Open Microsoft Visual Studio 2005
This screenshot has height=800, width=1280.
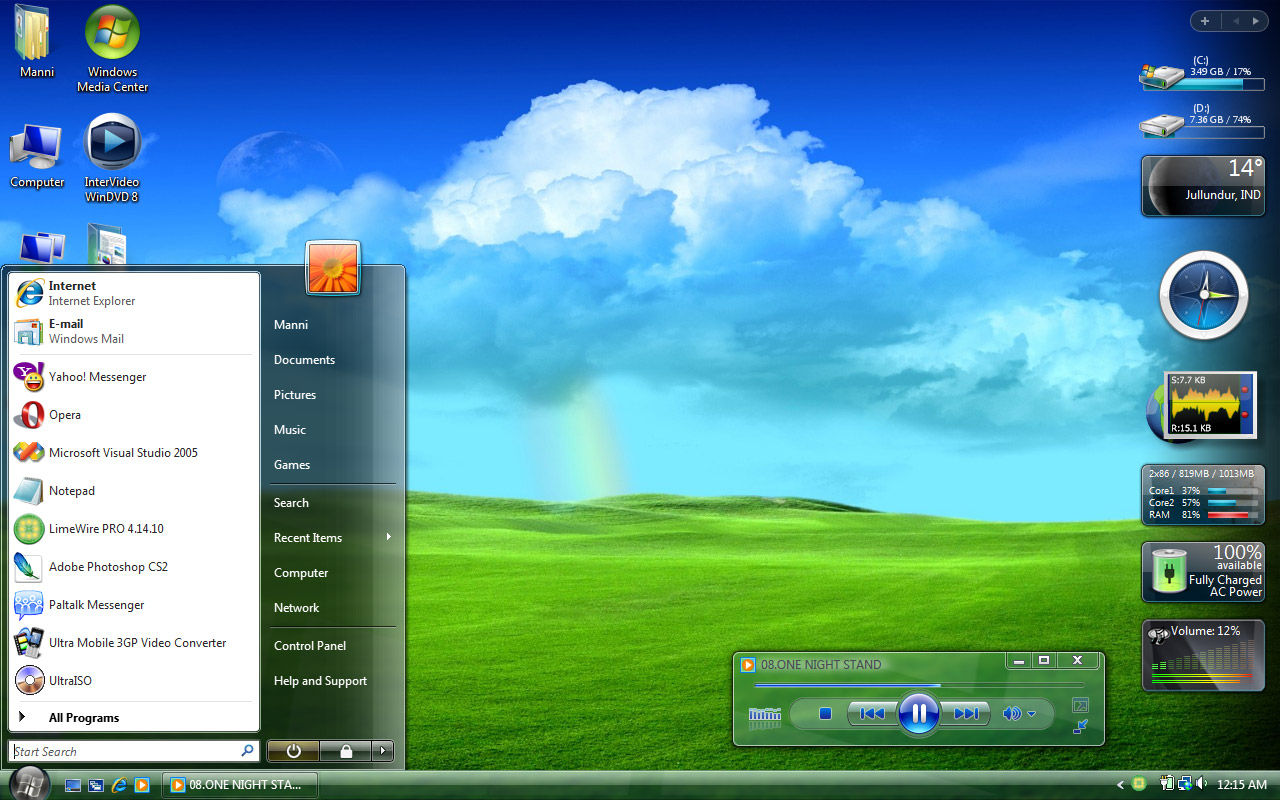pyautogui.click(x=134, y=453)
